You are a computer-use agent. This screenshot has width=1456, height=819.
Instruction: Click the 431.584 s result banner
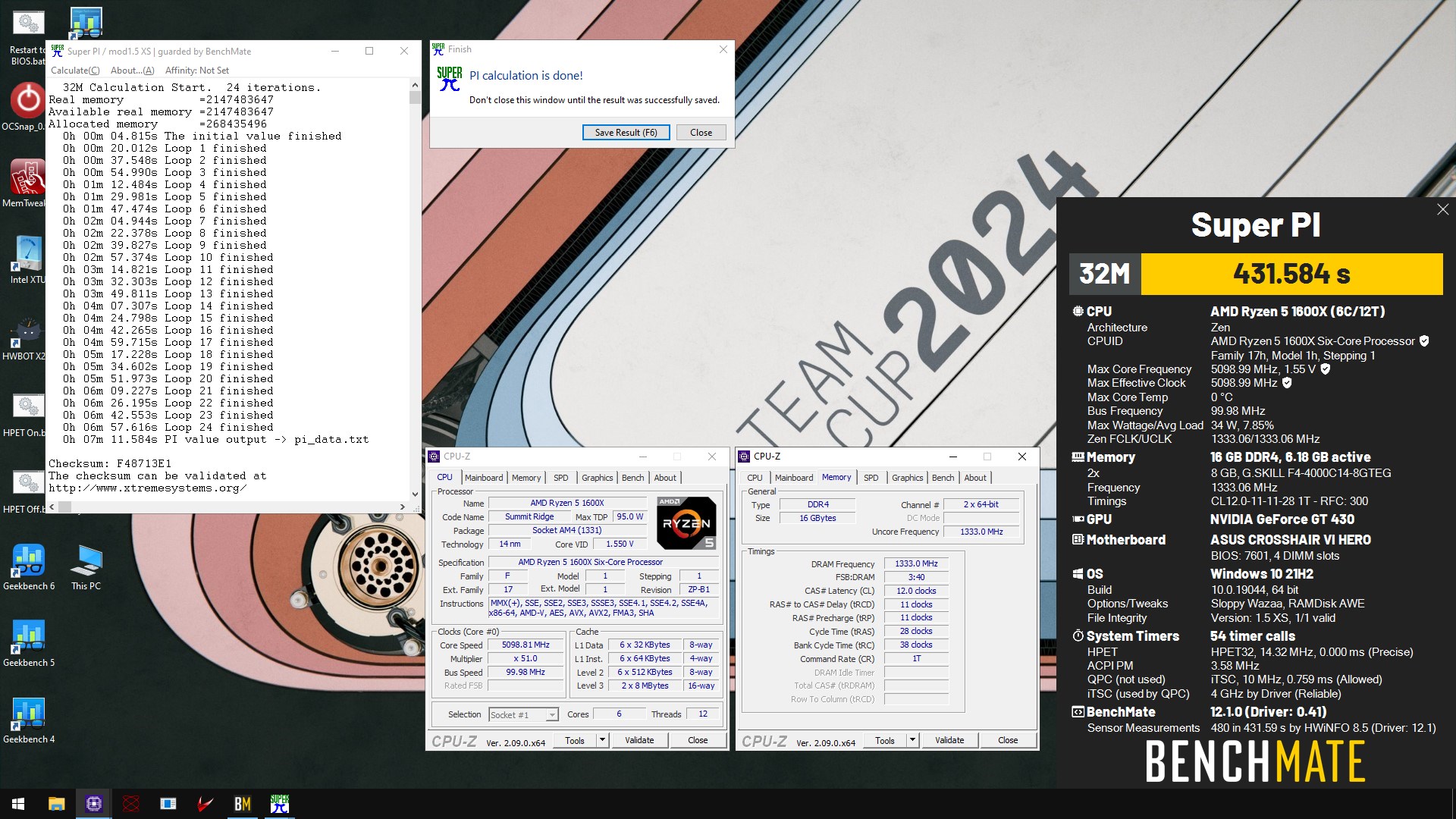click(x=1291, y=274)
